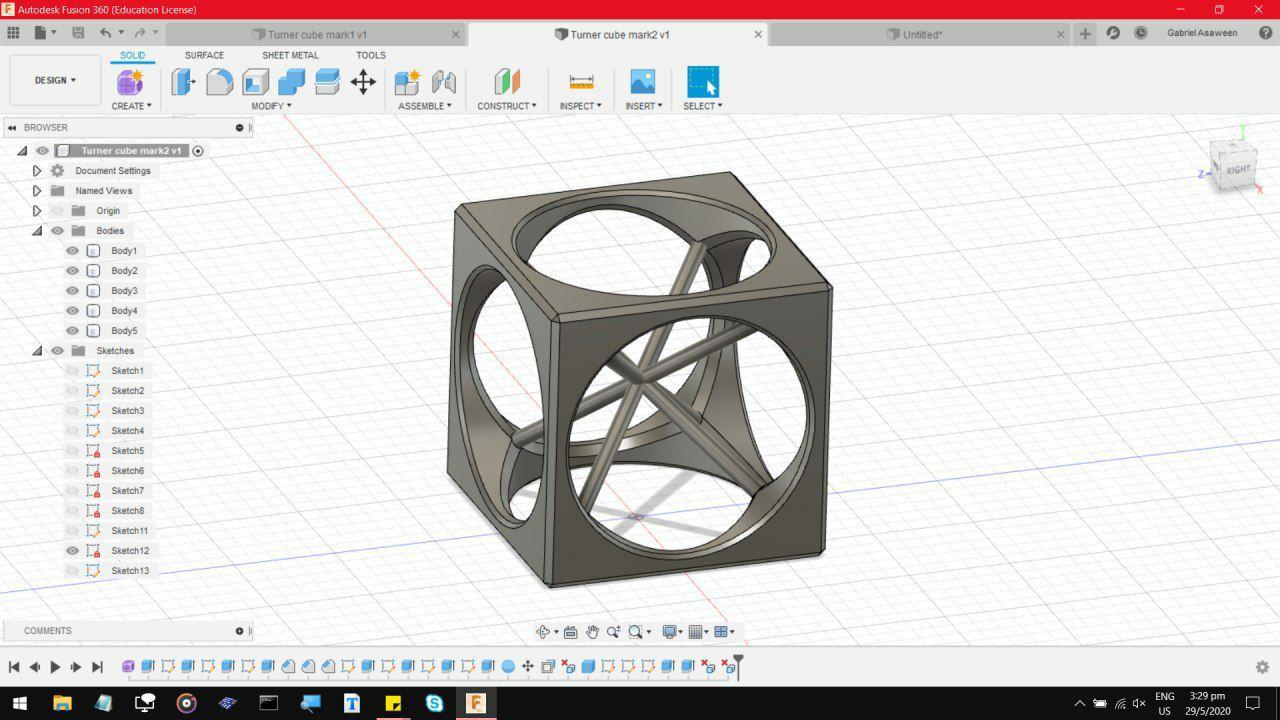Activate the window Select tool
The width and height of the screenshot is (1280, 720).
[x=703, y=82]
